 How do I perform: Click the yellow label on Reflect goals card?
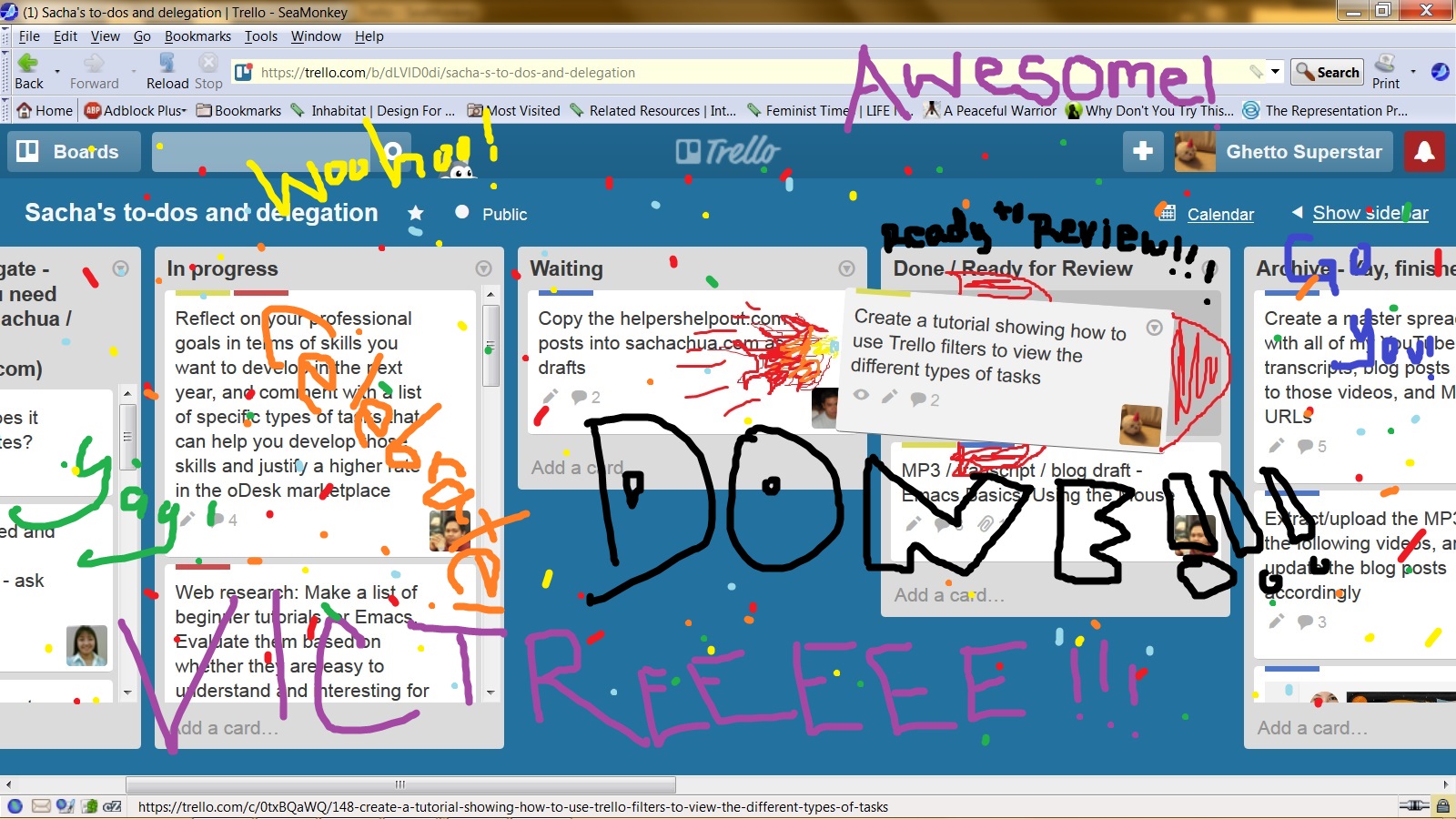(203, 293)
